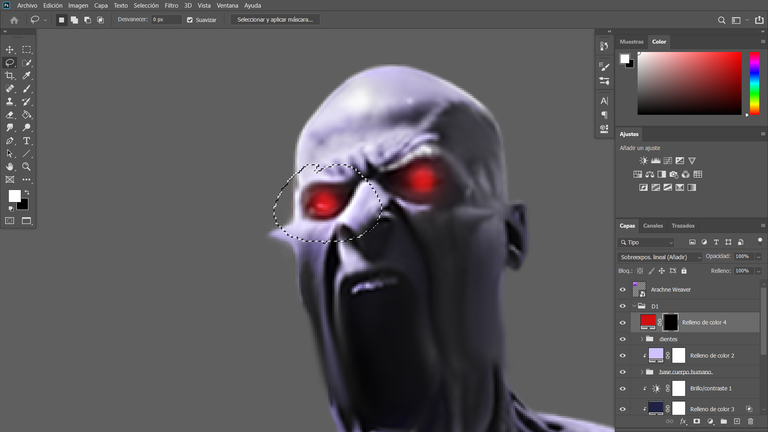
Task: Open the Tipo layer filter dropdown
Action: click(647, 242)
